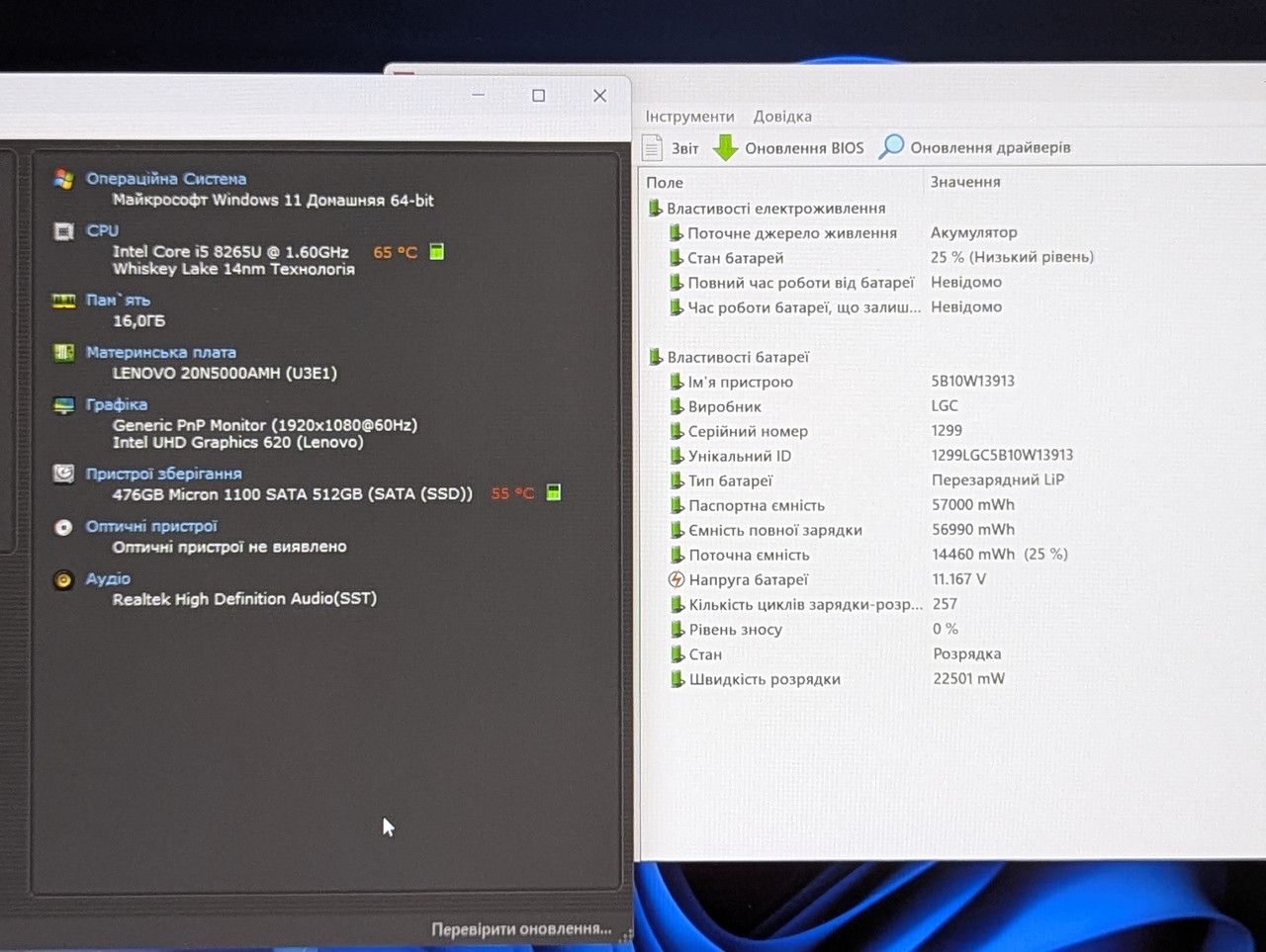This screenshot has height=952, width=1266.
Task: Open the Довідка menu
Action: (782, 117)
